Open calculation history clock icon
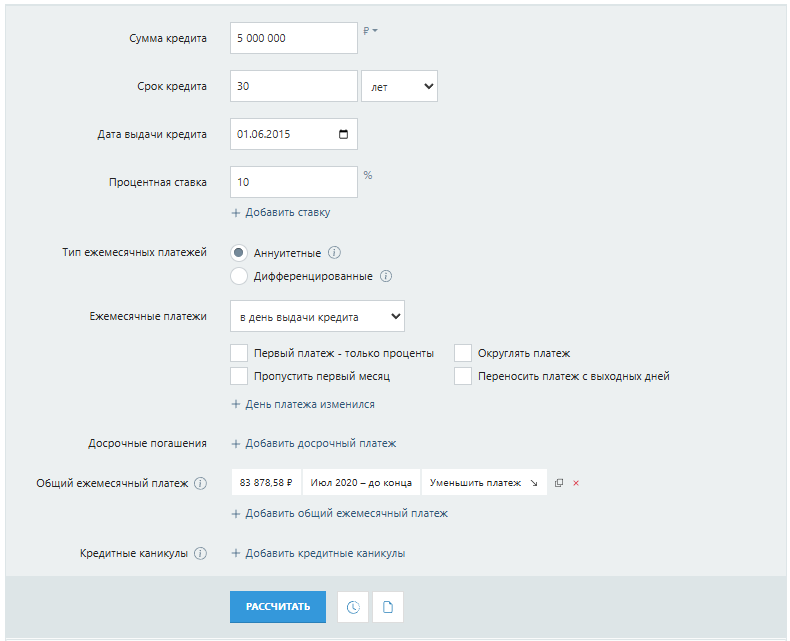 click(x=353, y=607)
